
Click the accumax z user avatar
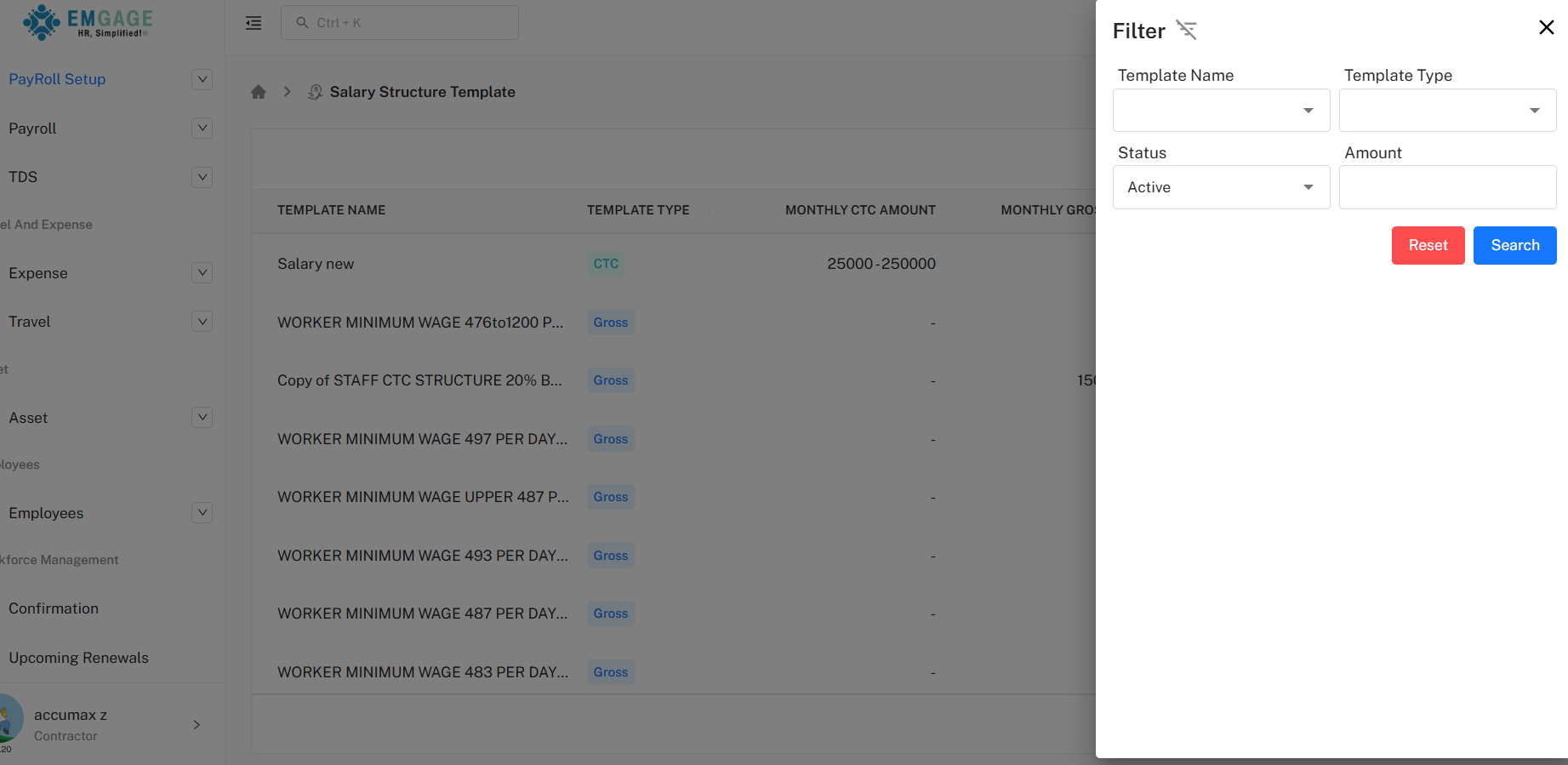pos(10,718)
